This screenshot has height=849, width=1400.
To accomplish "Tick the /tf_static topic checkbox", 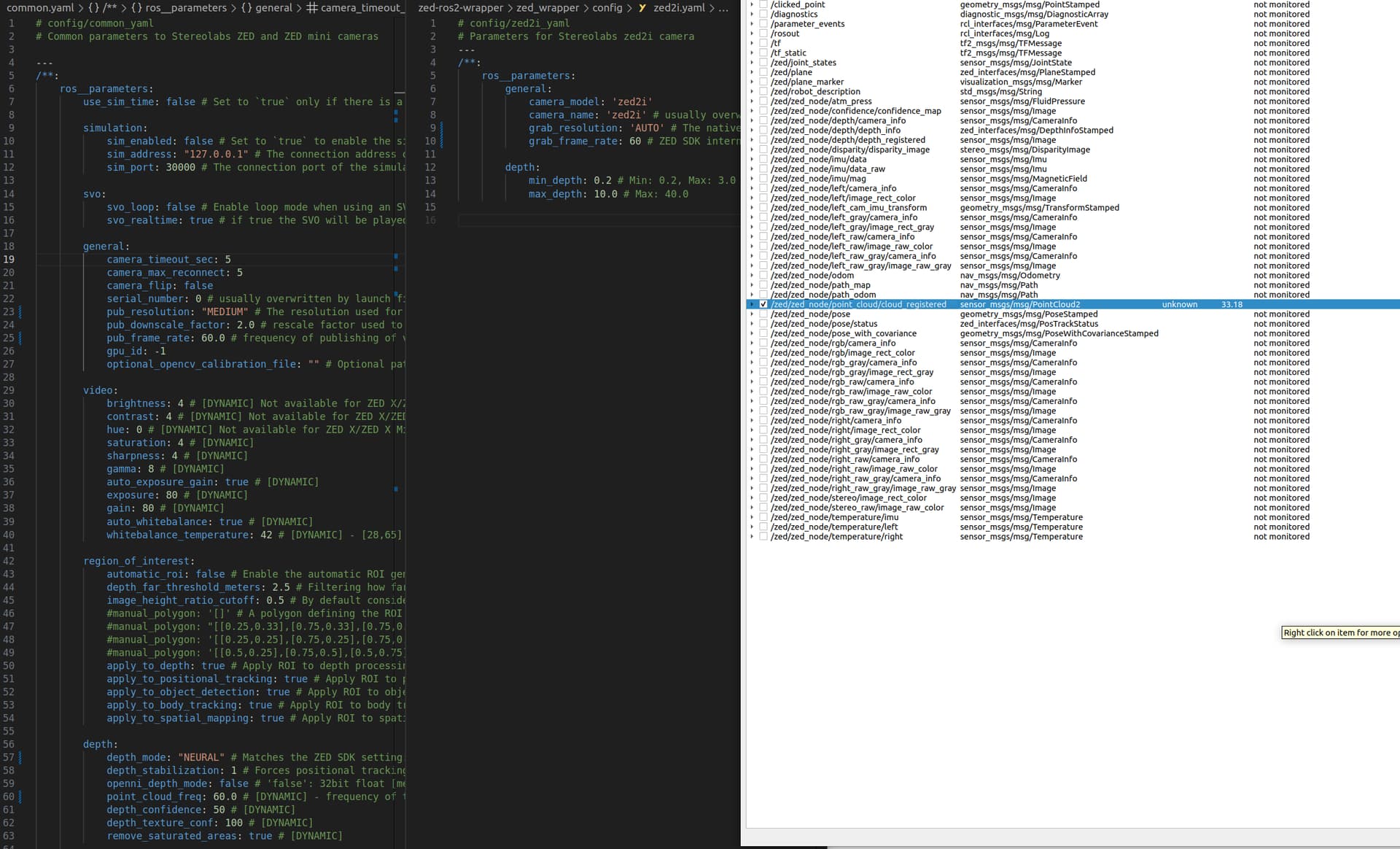I will 763,53.
